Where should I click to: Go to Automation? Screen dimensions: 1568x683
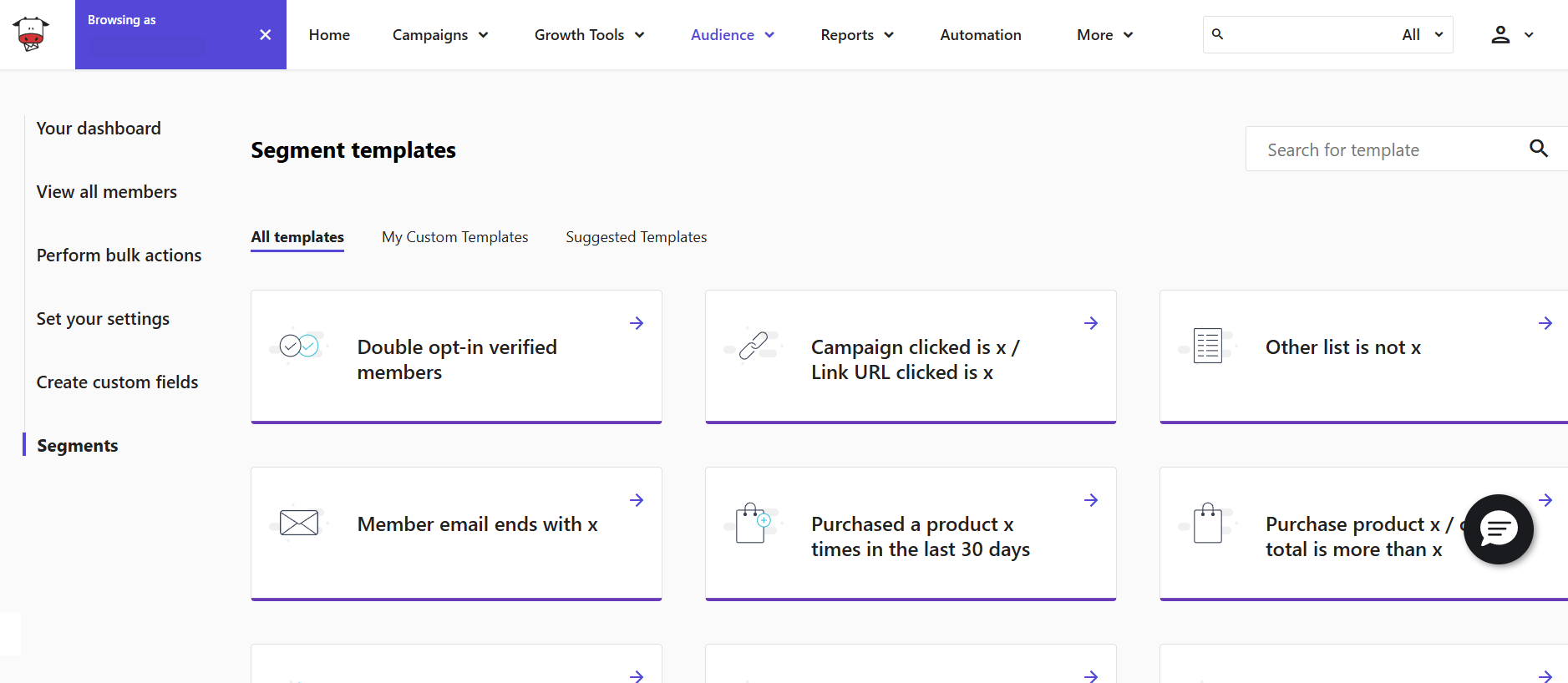pyautogui.click(x=981, y=34)
